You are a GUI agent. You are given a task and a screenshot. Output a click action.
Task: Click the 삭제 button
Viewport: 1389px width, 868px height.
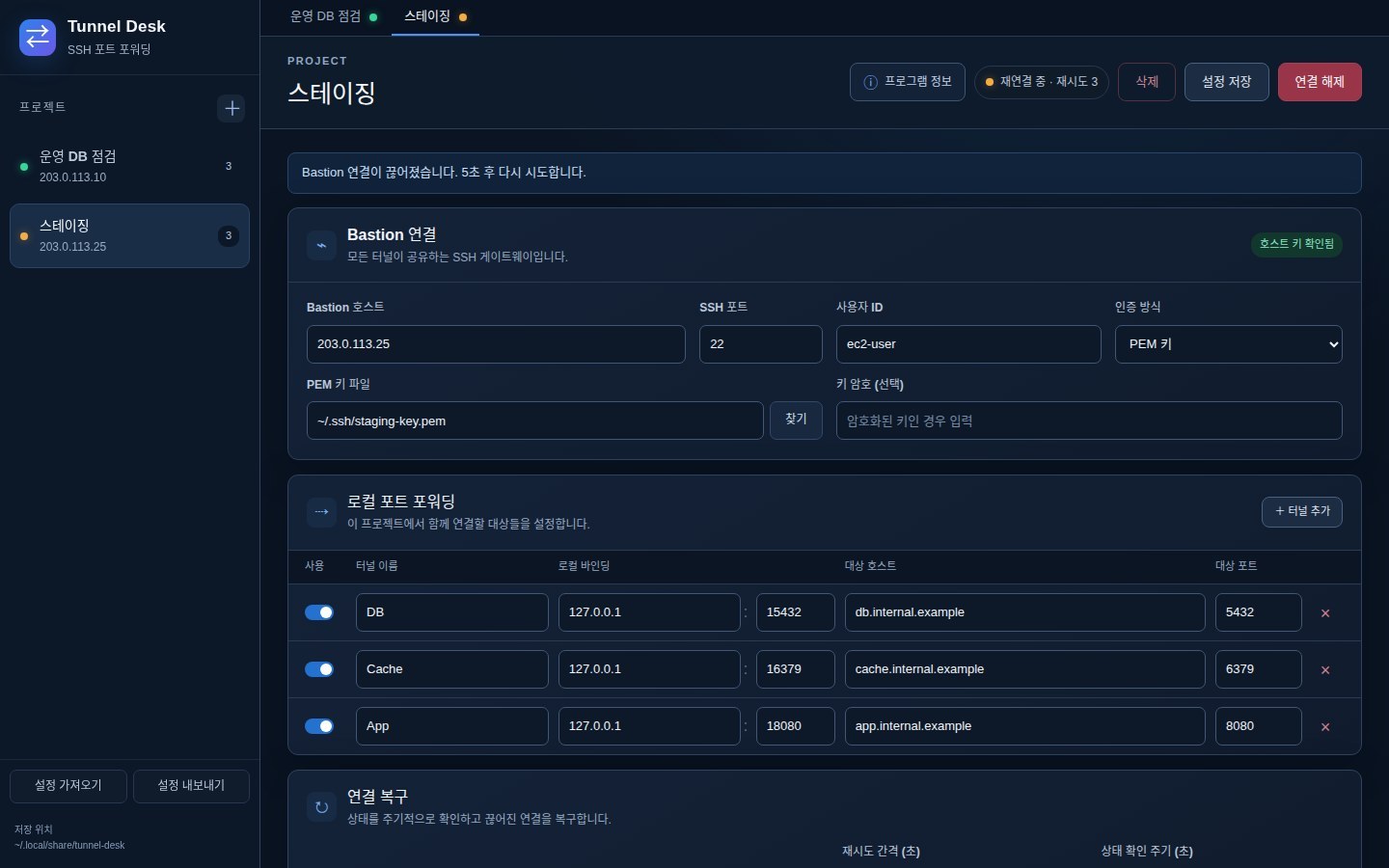[x=1147, y=82]
